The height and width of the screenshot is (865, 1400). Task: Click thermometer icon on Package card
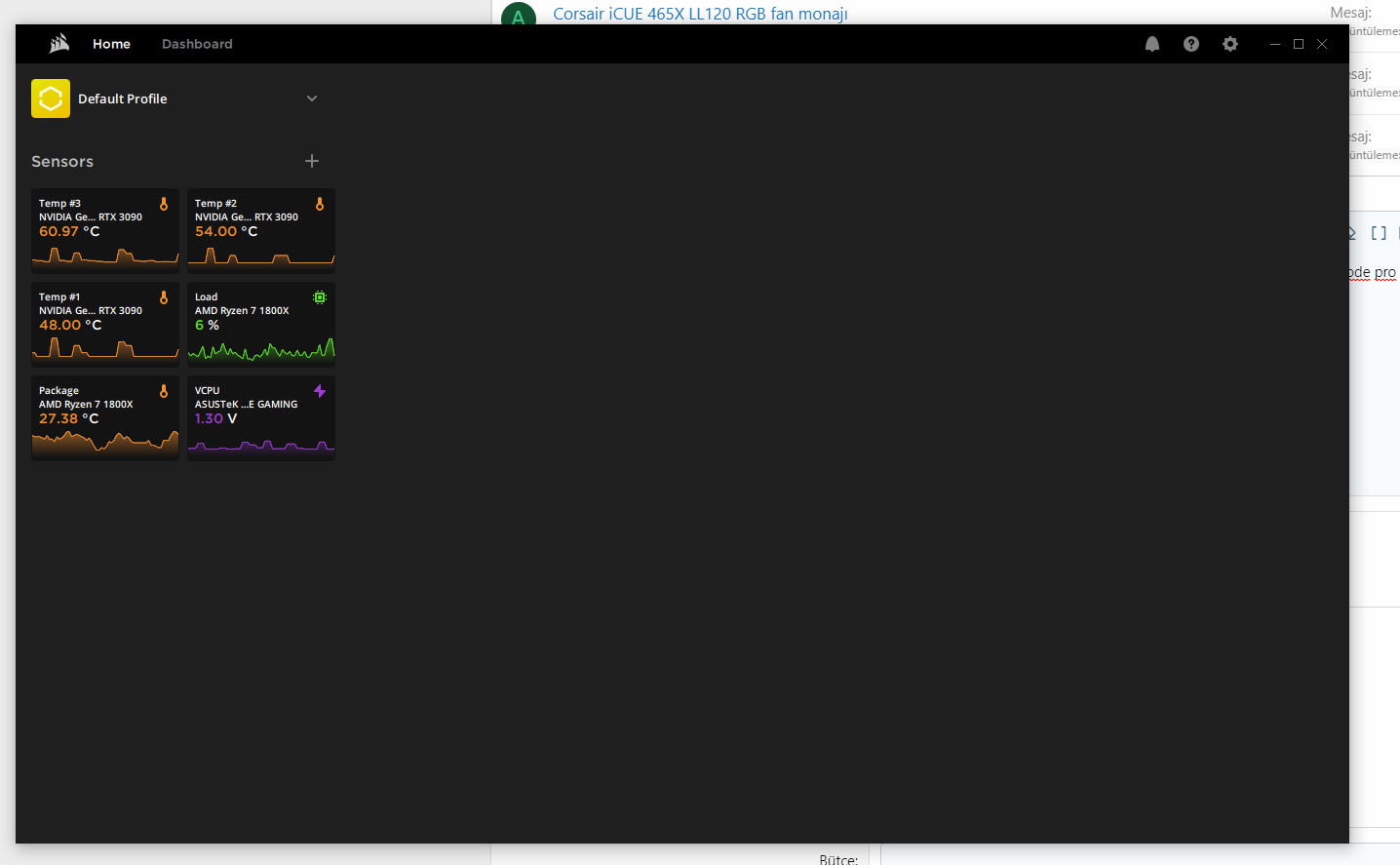[x=164, y=391]
